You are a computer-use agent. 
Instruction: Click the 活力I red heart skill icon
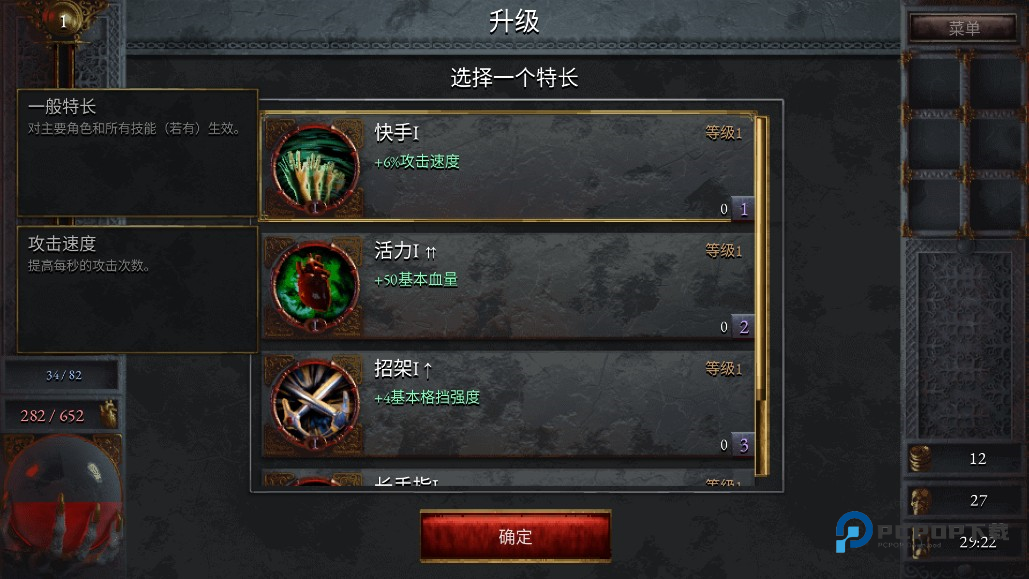coord(315,285)
